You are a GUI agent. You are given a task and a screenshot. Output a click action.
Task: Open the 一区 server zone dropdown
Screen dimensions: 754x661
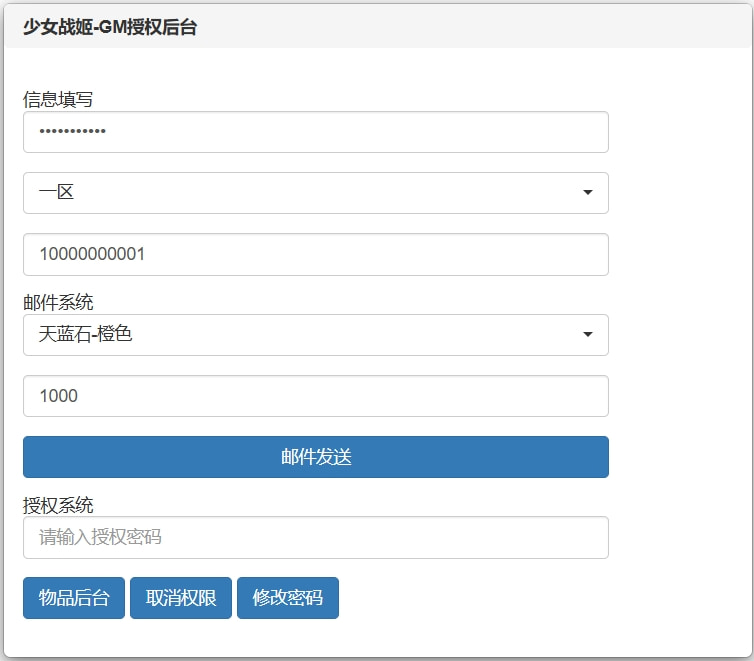[x=300, y=193]
